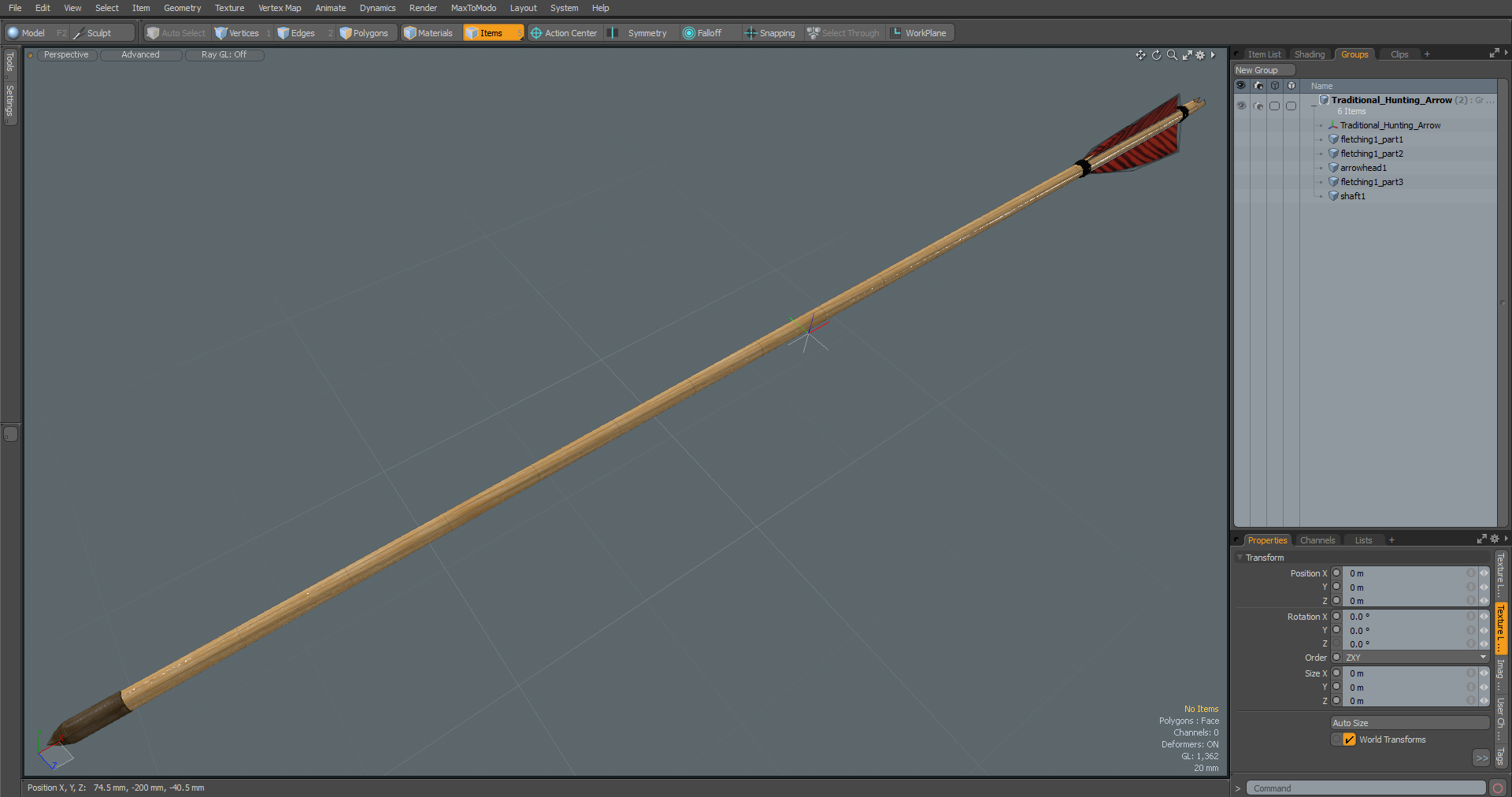Click the solid cube column header
The image size is (1512, 797).
click(x=1291, y=85)
